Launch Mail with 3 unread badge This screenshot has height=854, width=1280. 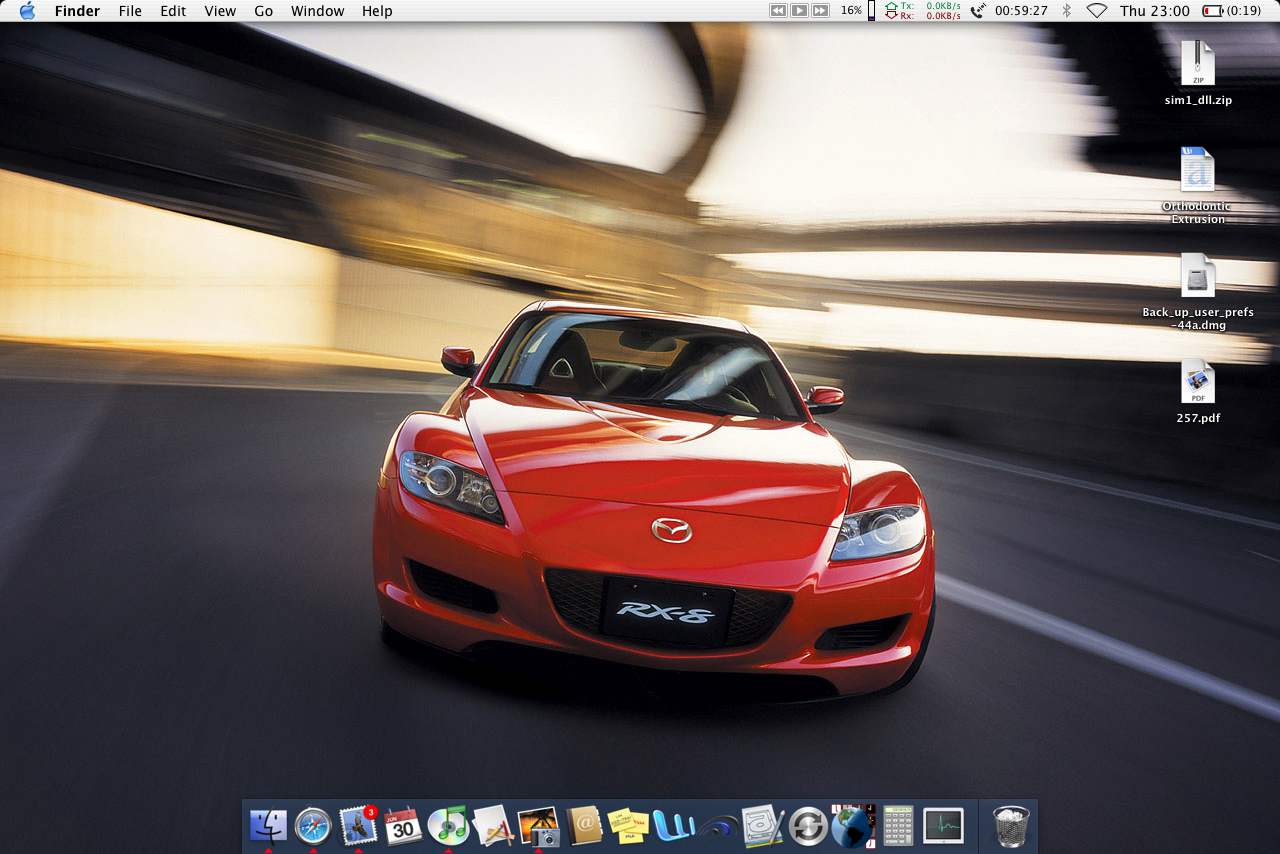pos(358,826)
